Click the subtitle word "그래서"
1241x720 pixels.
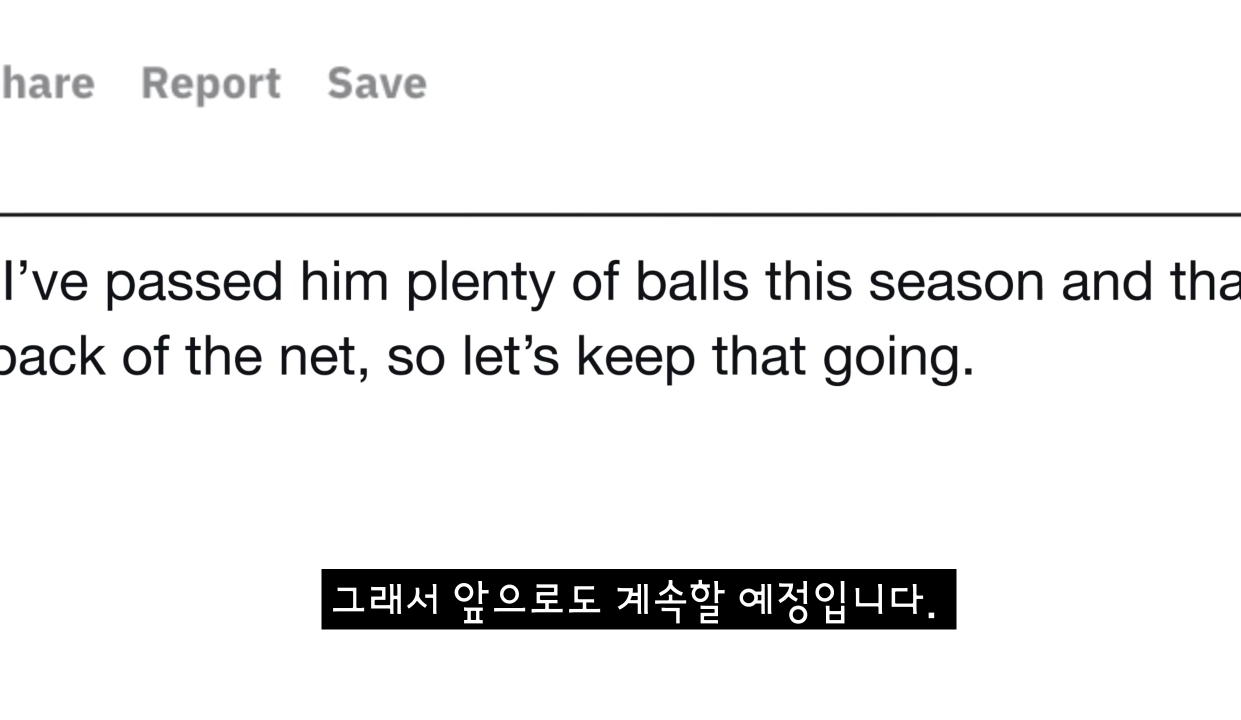[385, 600]
